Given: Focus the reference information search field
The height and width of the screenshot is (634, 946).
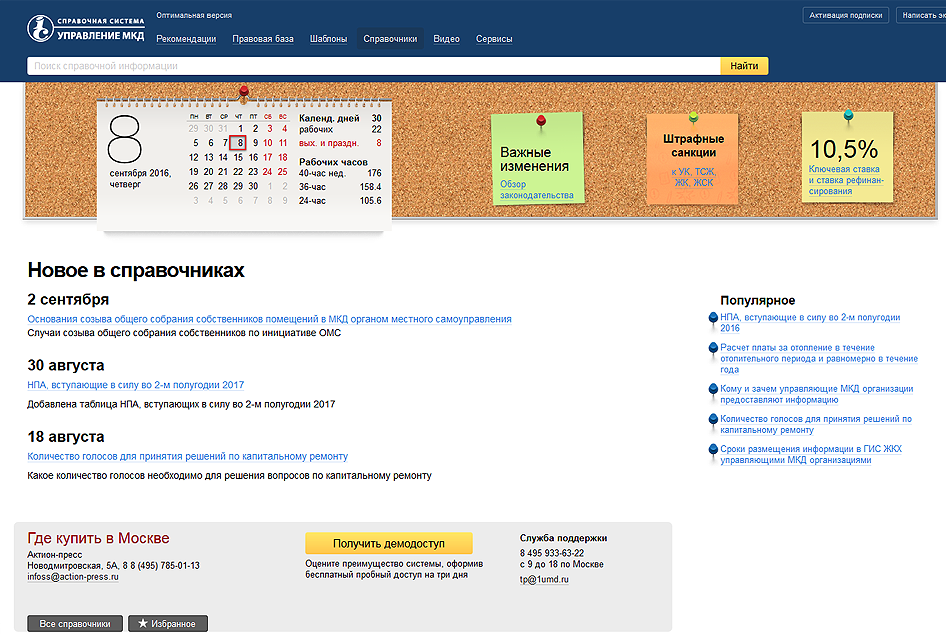Looking at the screenshot, I should click(x=372, y=66).
